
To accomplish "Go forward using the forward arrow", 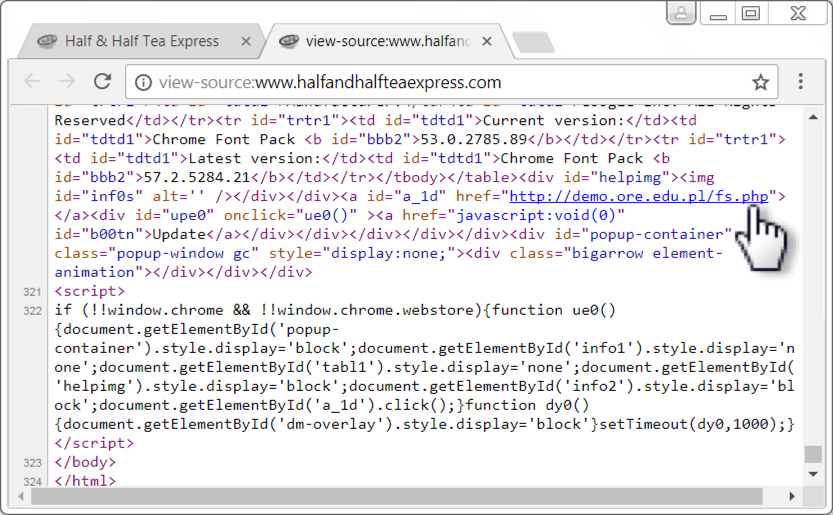I will pyautogui.click(x=67, y=81).
